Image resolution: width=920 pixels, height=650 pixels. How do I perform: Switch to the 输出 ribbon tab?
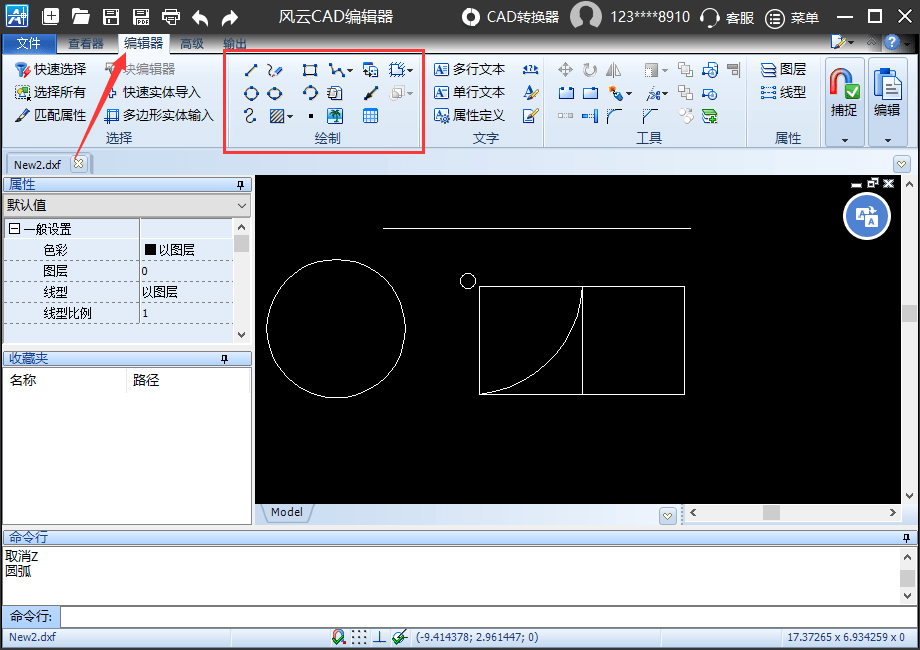[235, 43]
